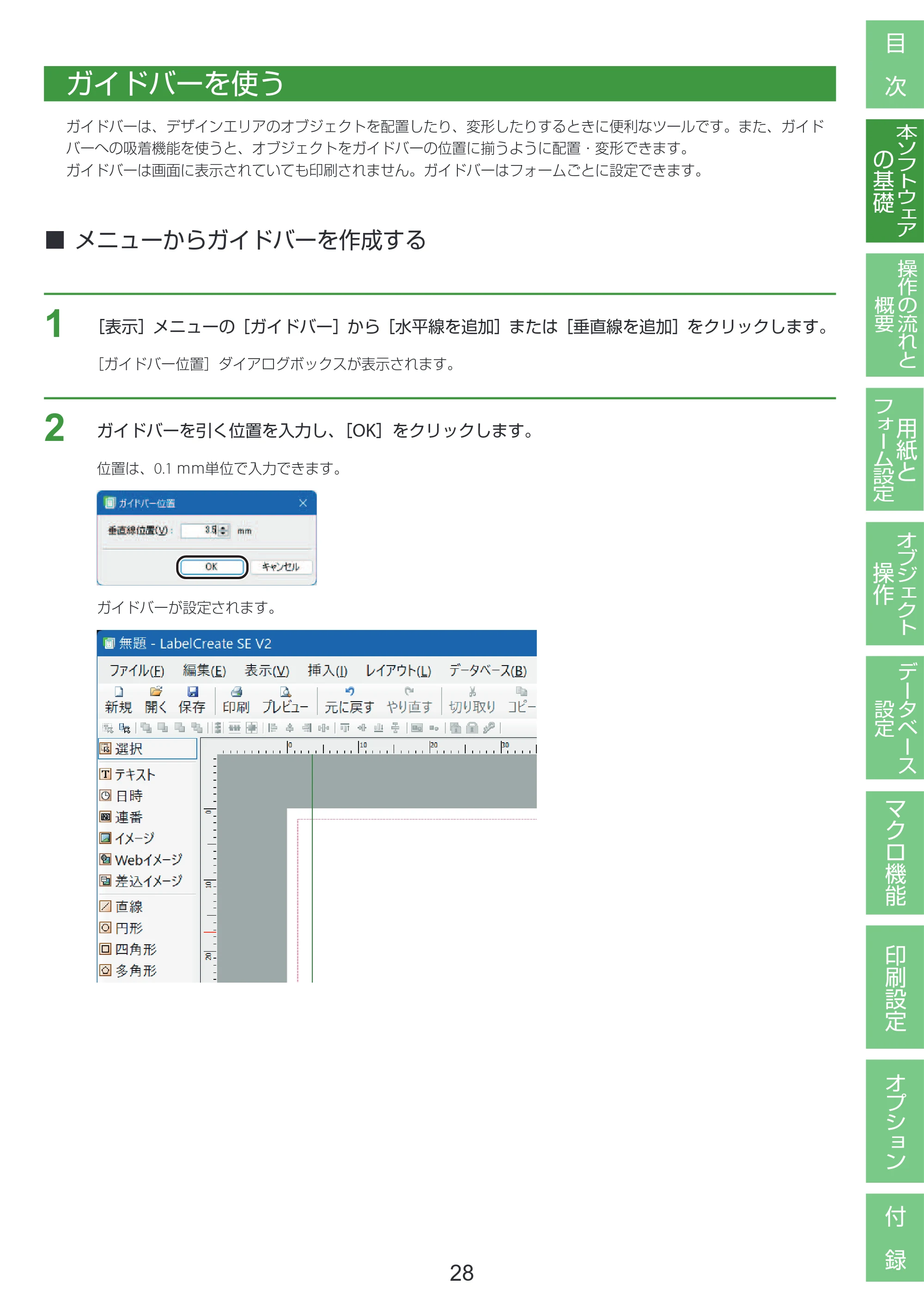The height and width of the screenshot is (1308, 924).
Task: Go to the 印刷設定 side tab
Action: click(895, 987)
